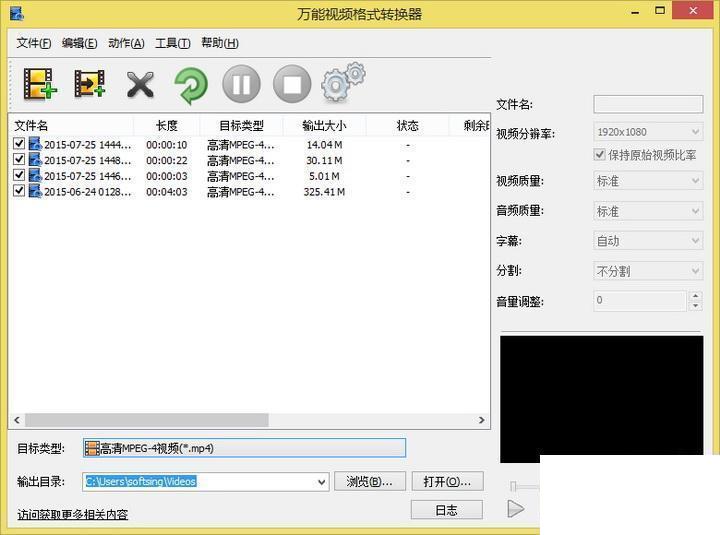This screenshot has width=720, height=535.
Task: Click file icon of 2015-07-25 1444 row
Action: pyautogui.click(x=35, y=144)
